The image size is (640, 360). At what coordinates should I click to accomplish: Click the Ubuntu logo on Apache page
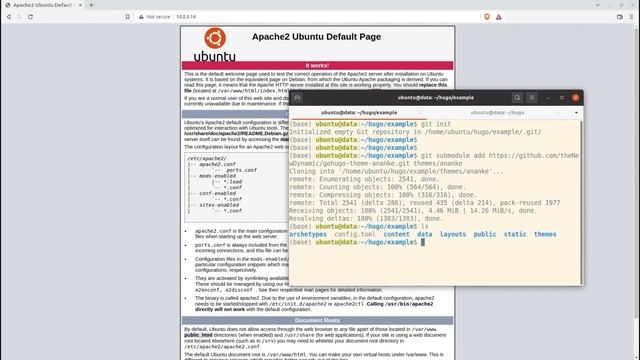(215, 44)
